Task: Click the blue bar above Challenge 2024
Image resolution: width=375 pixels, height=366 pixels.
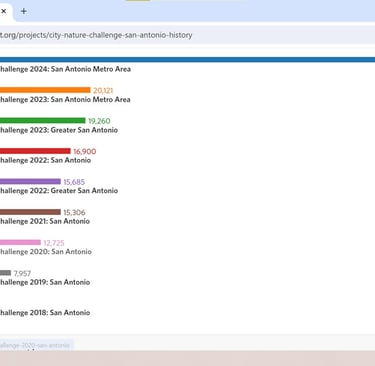Action: (x=187, y=60)
